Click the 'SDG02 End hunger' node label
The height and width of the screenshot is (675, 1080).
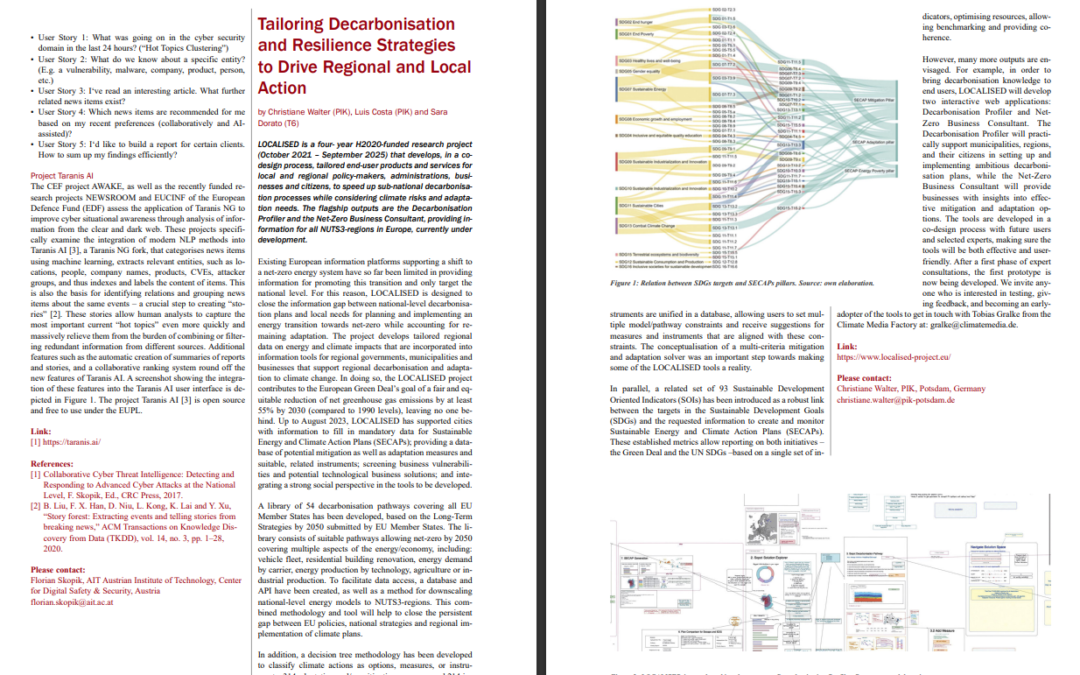click(635, 23)
